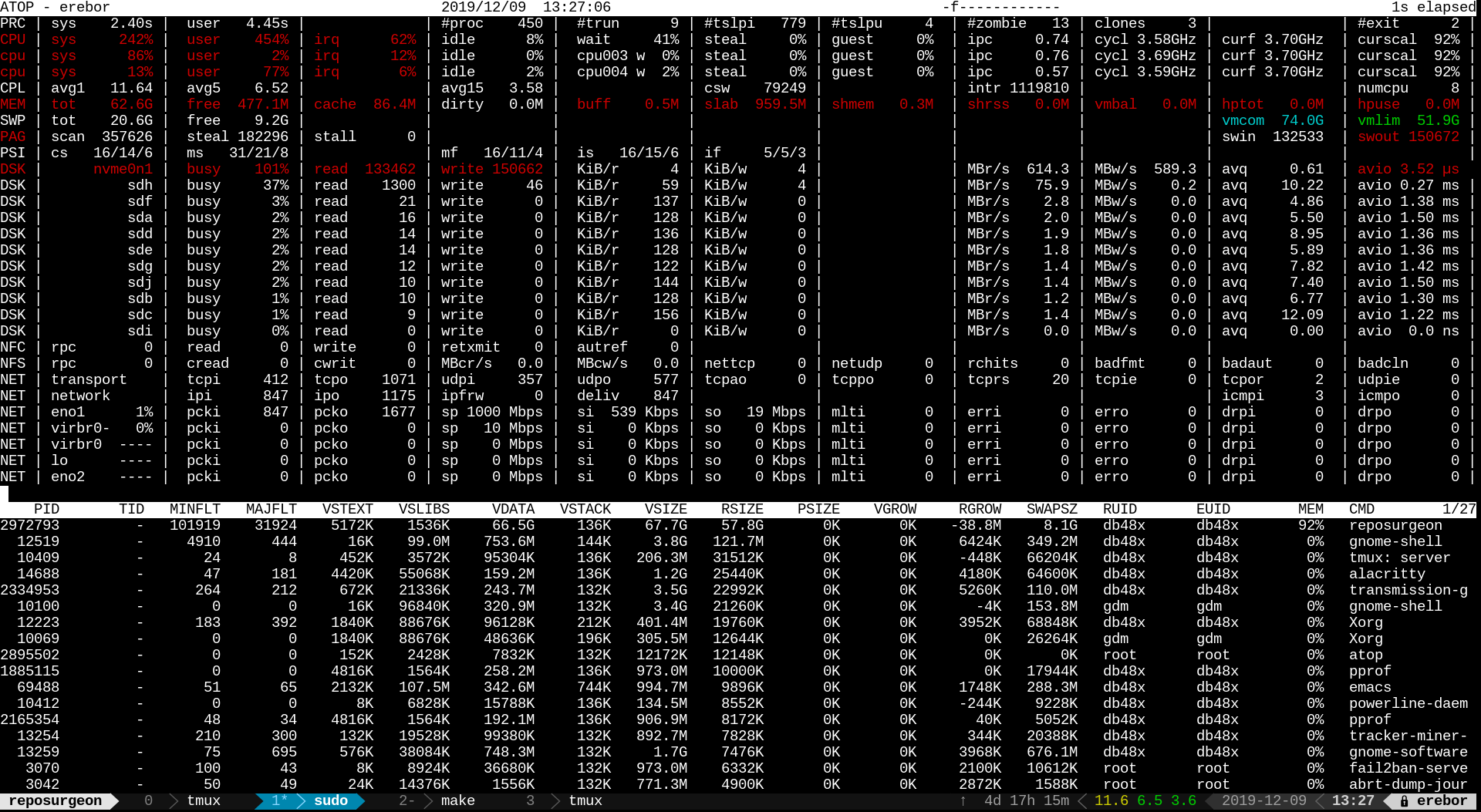Image resolution: width=1481 pixels, height=812 pixels.
Task: Click the date 2019-12-09 in status bar
Action: (1264, 801)
